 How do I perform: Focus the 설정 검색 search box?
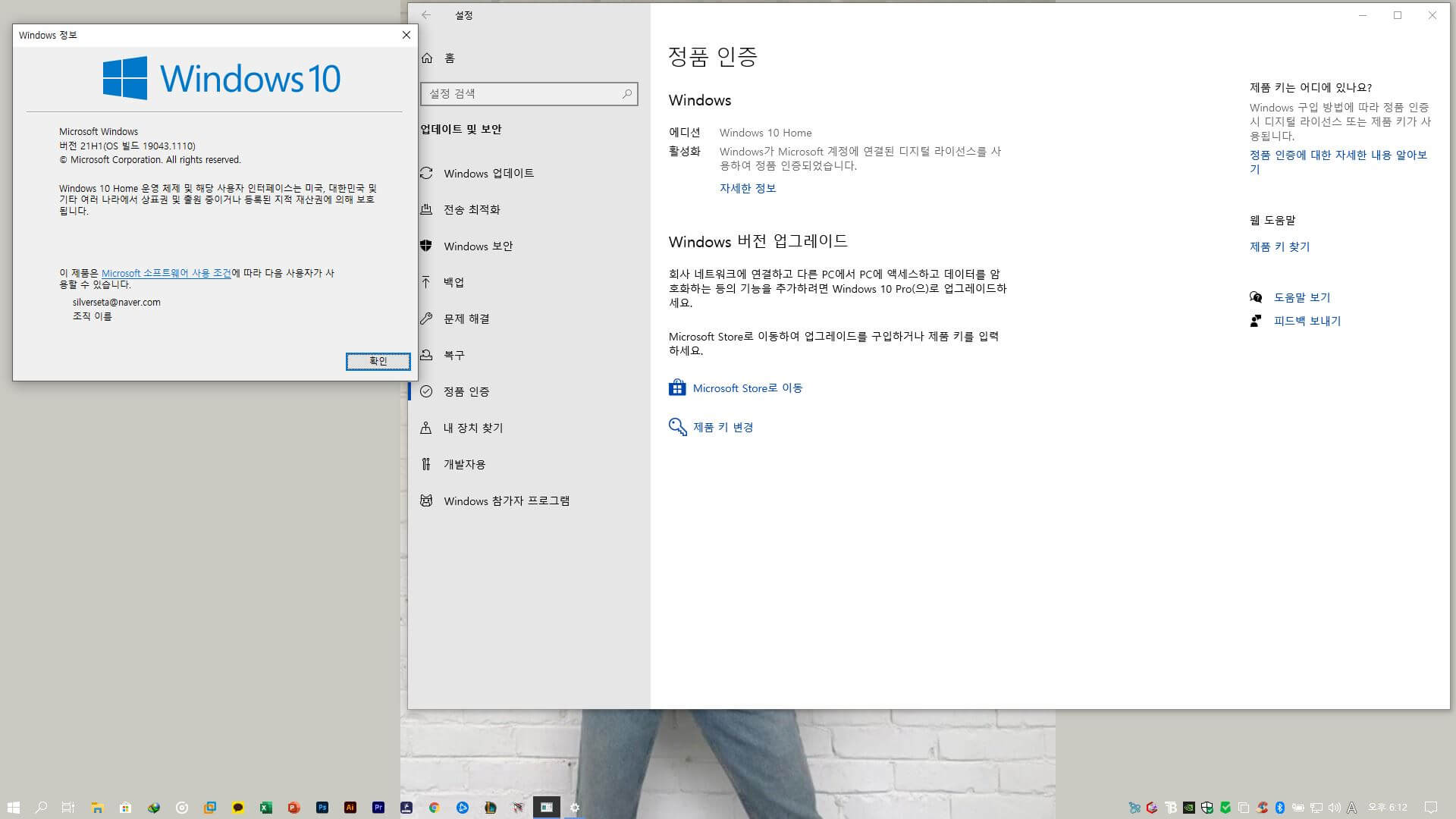[529, 94]
